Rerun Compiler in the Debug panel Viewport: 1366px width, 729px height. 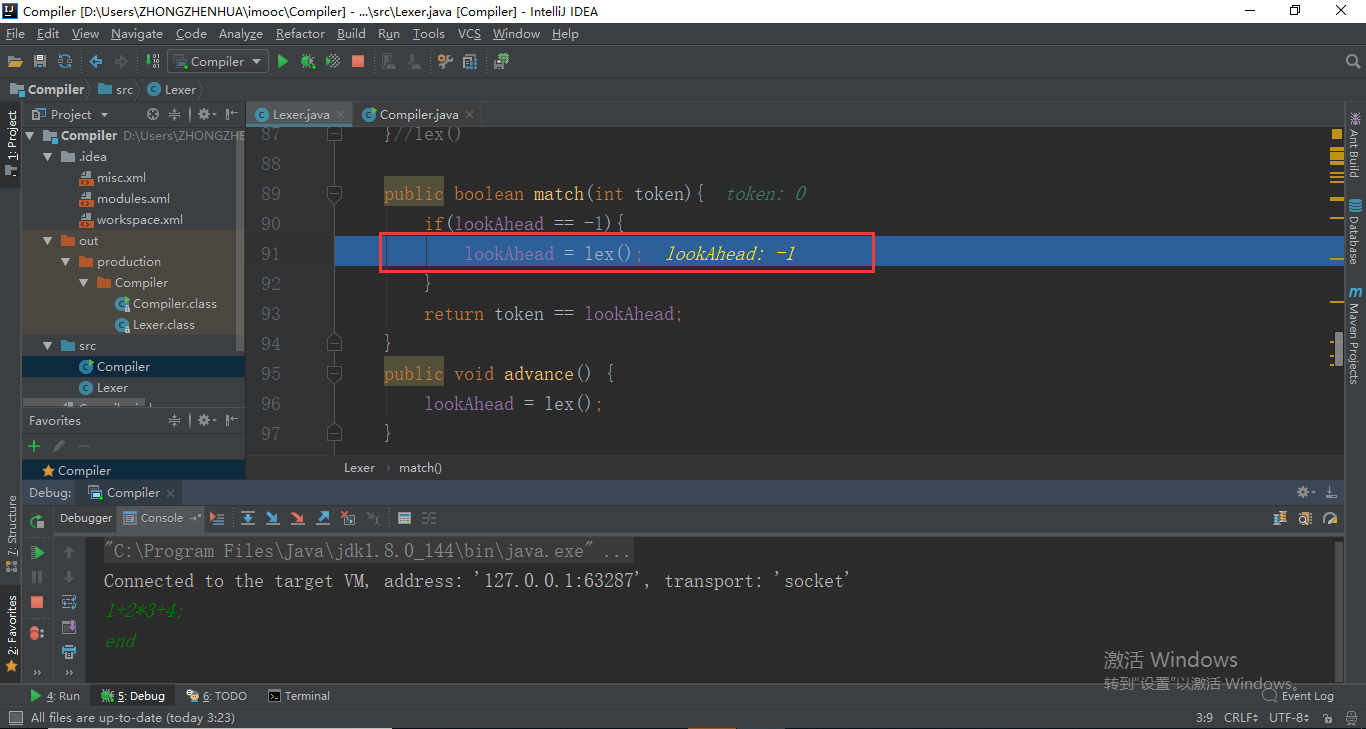(x=37, y=521)
